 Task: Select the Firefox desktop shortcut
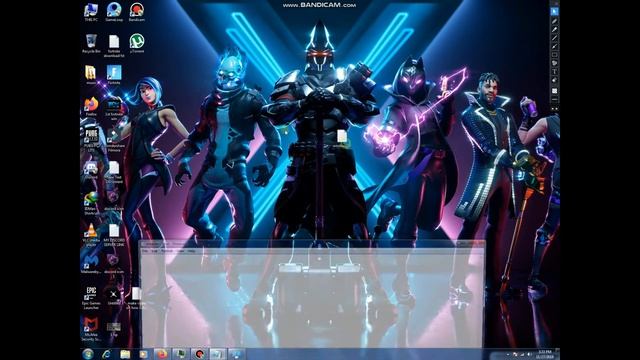91,107
